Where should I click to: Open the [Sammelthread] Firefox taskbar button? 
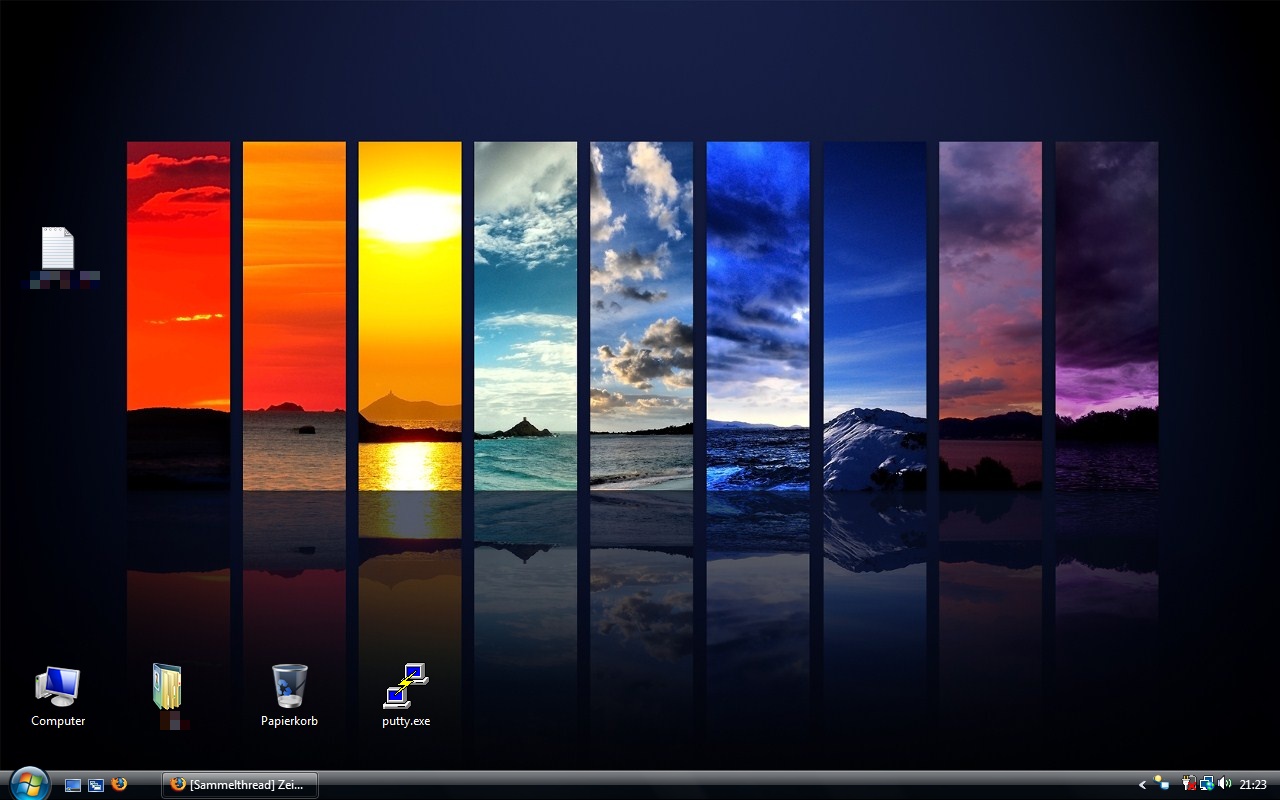coord(240,784)
